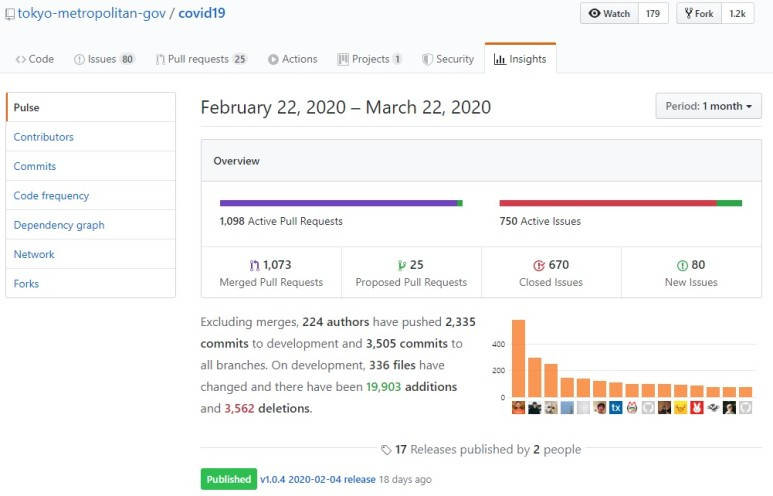Click the releases tag icon
The width and height of the screenshot is (773, 496).
(386, 450)
